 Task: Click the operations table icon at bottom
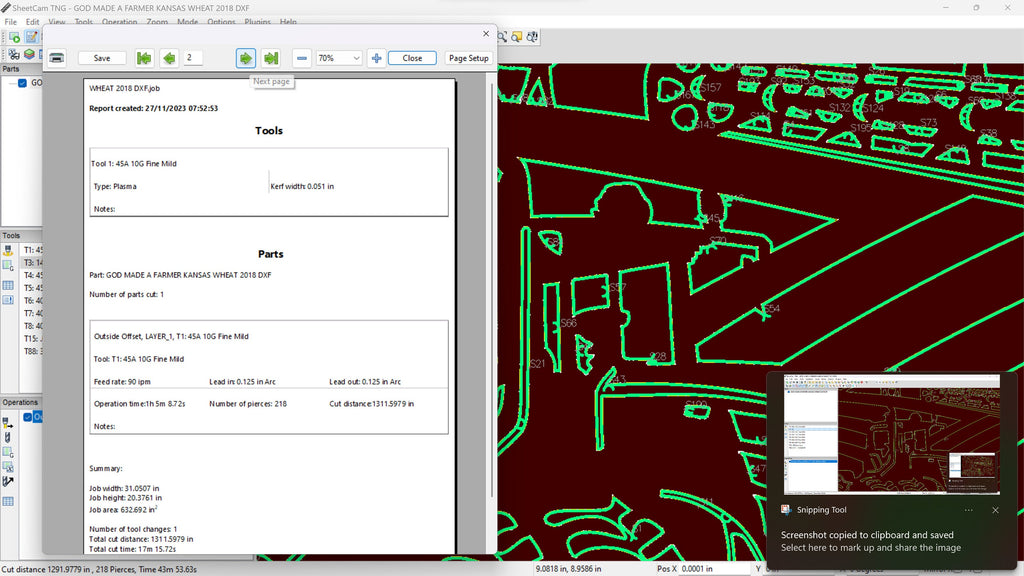pyautogui.click(x=8, y=502)
